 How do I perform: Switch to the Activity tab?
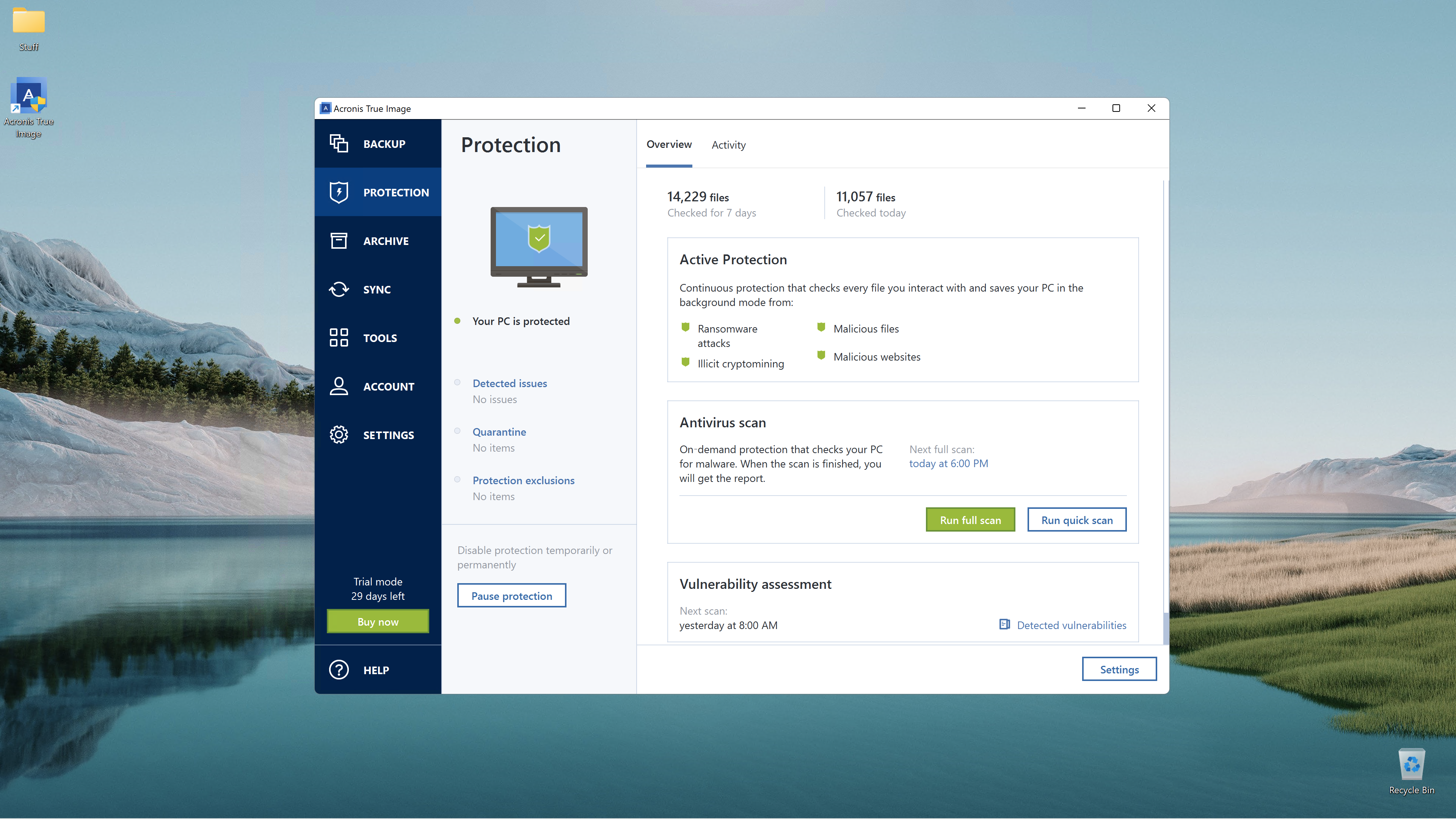728,145
